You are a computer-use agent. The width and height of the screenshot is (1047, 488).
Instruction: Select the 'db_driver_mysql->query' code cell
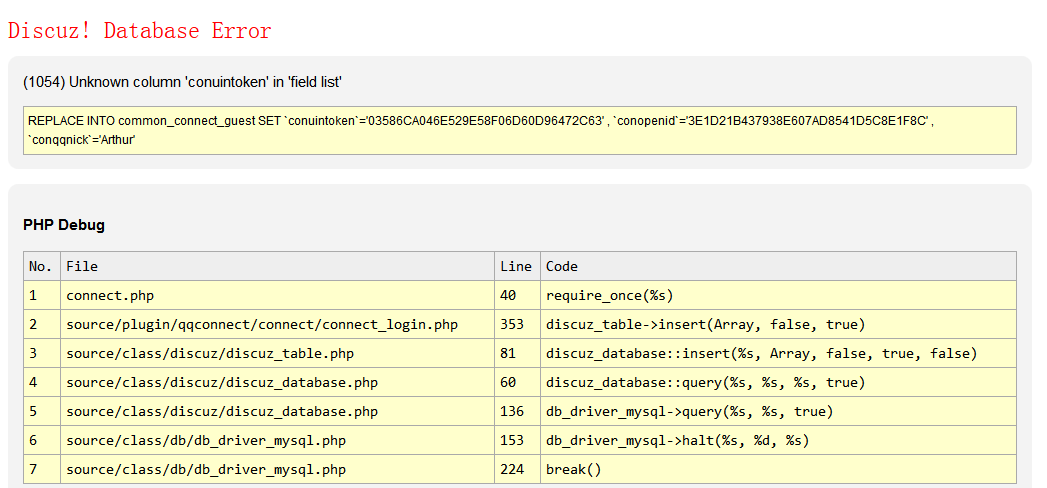coord(779,411)
